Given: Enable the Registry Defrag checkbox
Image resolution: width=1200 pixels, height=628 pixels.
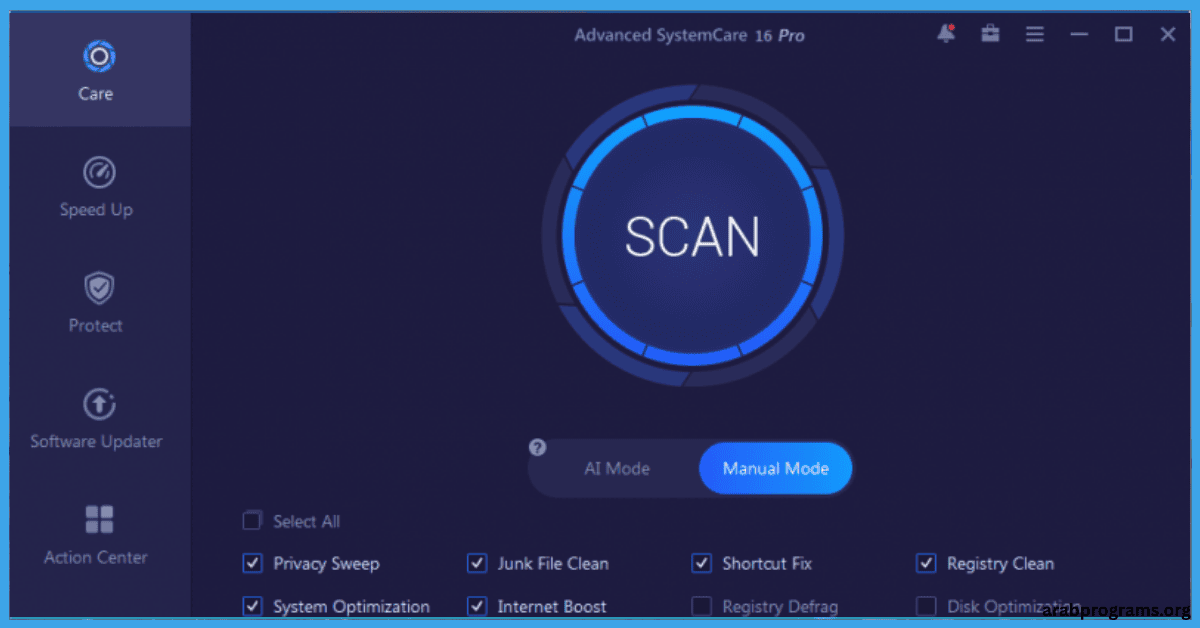Looking at the screenshot, I should click(702, 606).
